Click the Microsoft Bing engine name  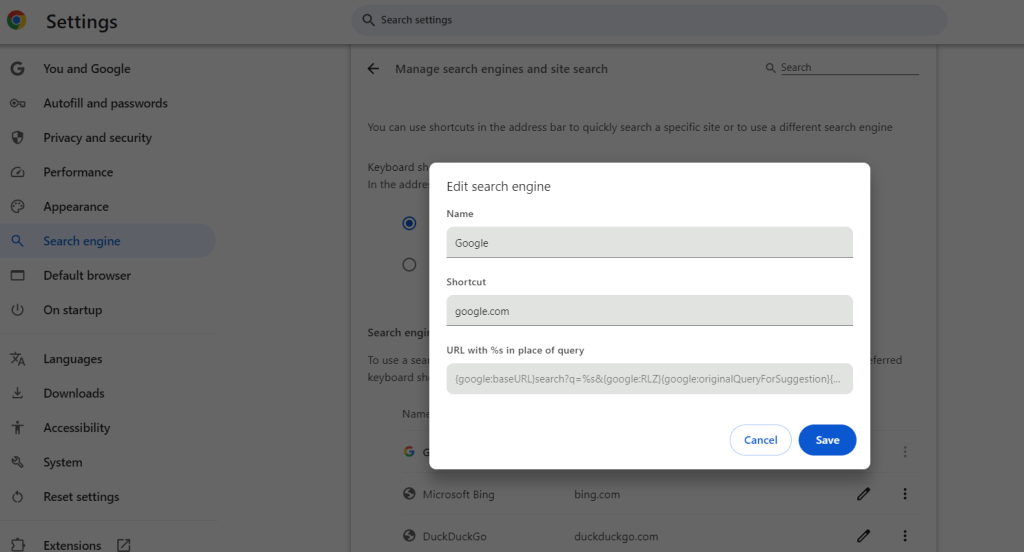point(458,495)
